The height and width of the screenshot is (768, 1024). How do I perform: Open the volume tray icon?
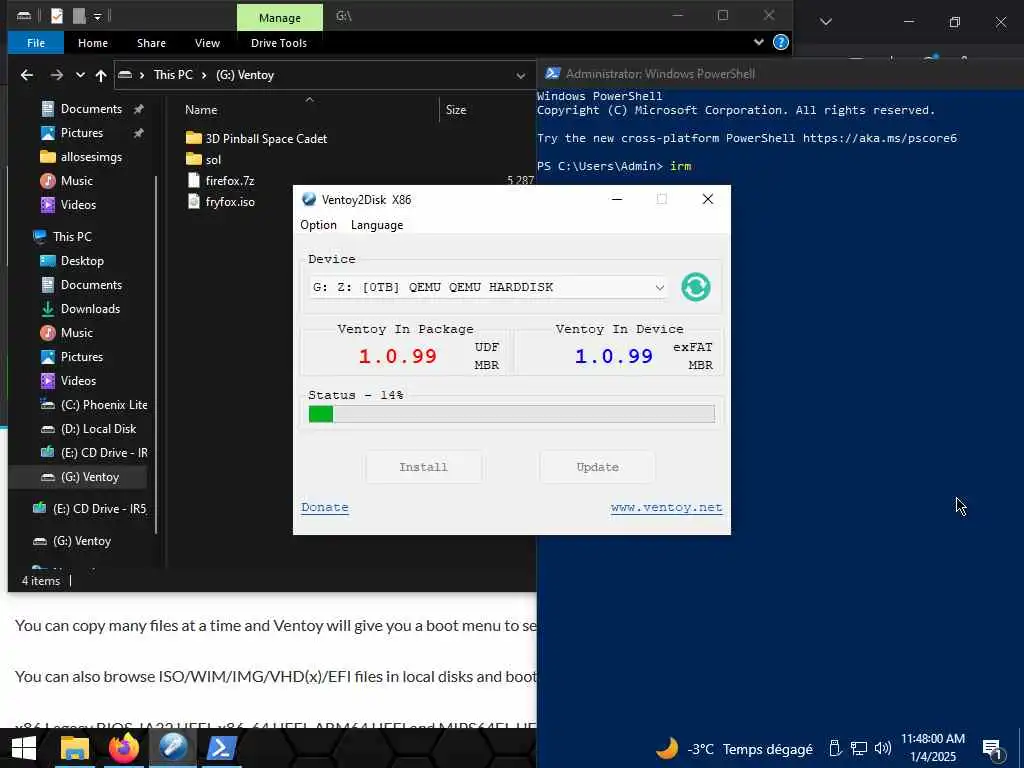[882, 748]
